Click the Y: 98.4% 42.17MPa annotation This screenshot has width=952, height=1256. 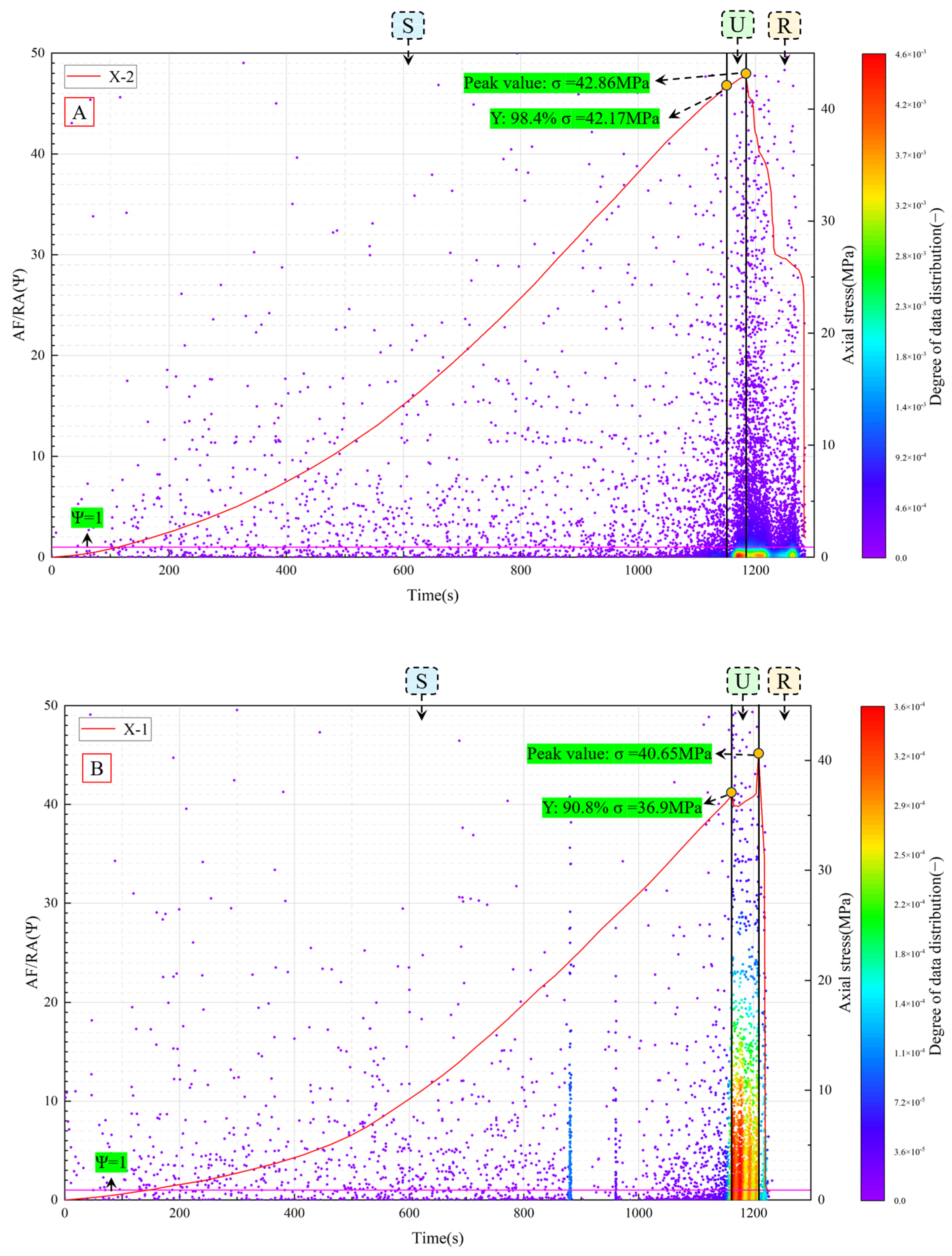[x=574, y=118]
